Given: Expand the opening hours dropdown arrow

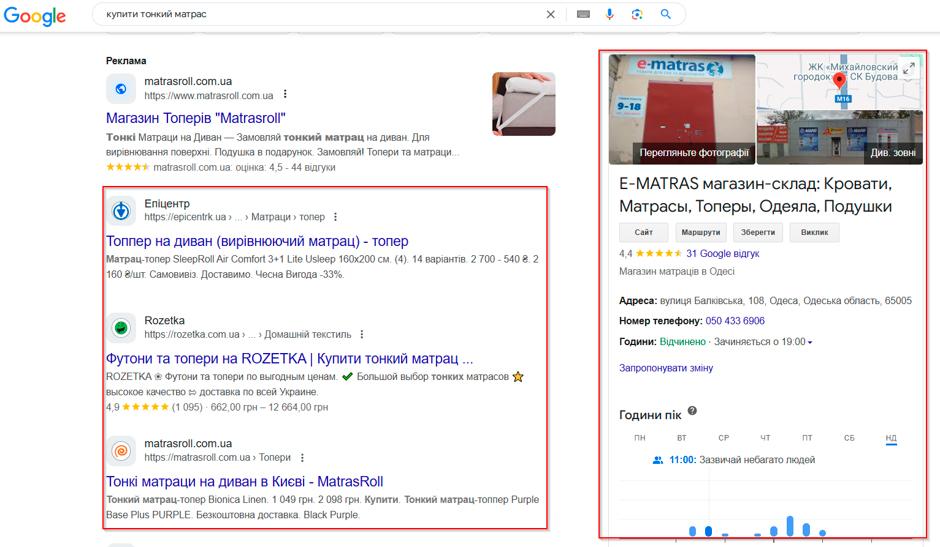Looking at the screenshot, I should click(x=810, y=342).
